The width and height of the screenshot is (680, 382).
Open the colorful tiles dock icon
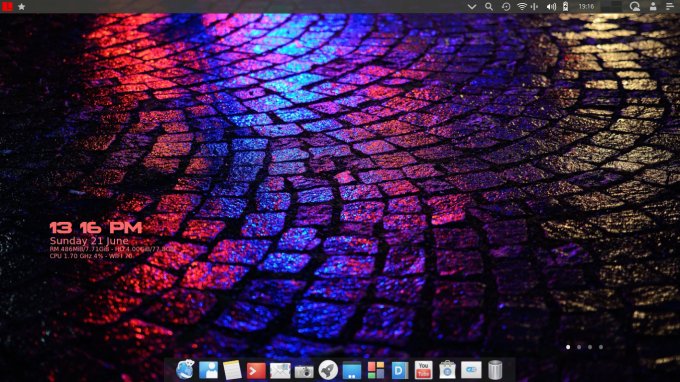(x=376, y=370)
